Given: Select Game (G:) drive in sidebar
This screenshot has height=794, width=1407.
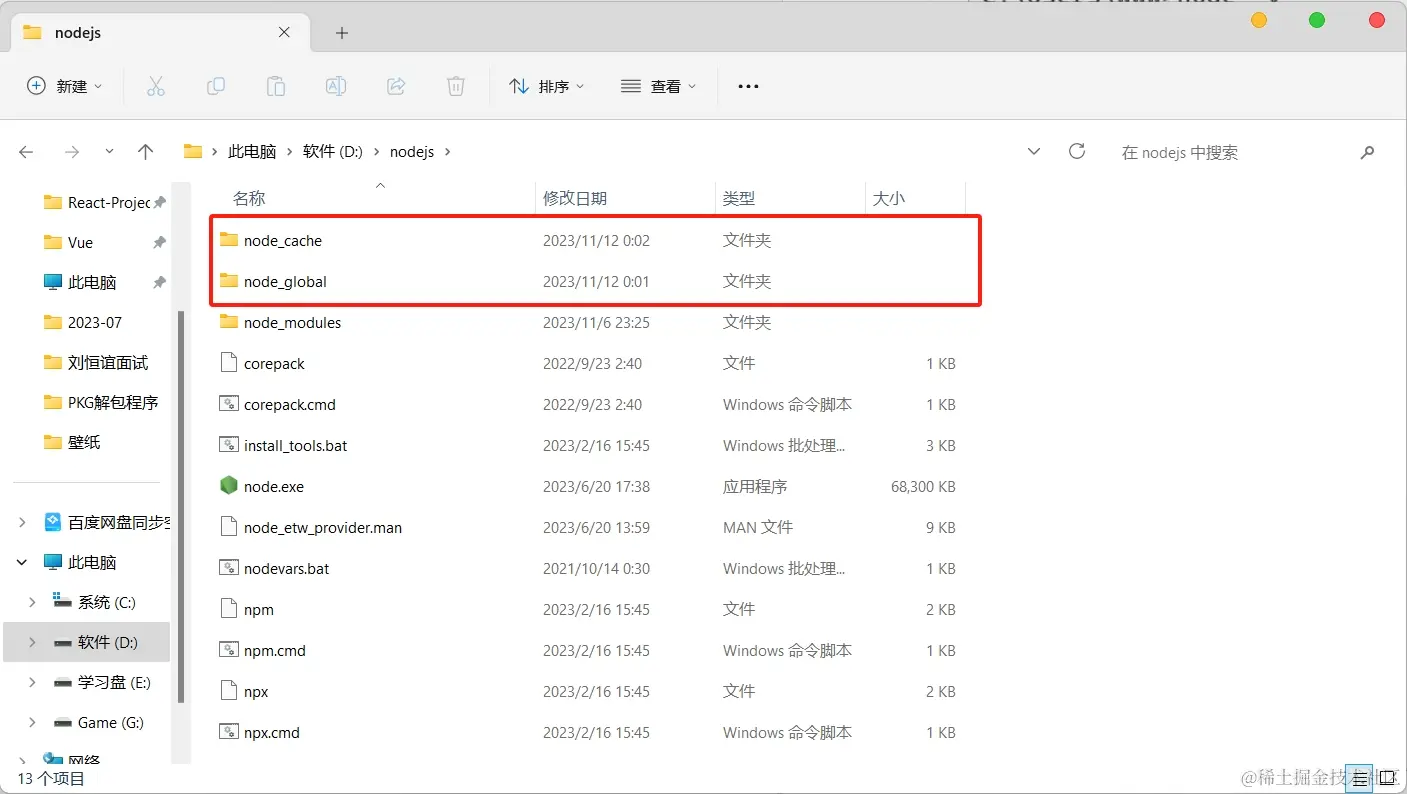Looking at the screenshot, I should (99, 722).
